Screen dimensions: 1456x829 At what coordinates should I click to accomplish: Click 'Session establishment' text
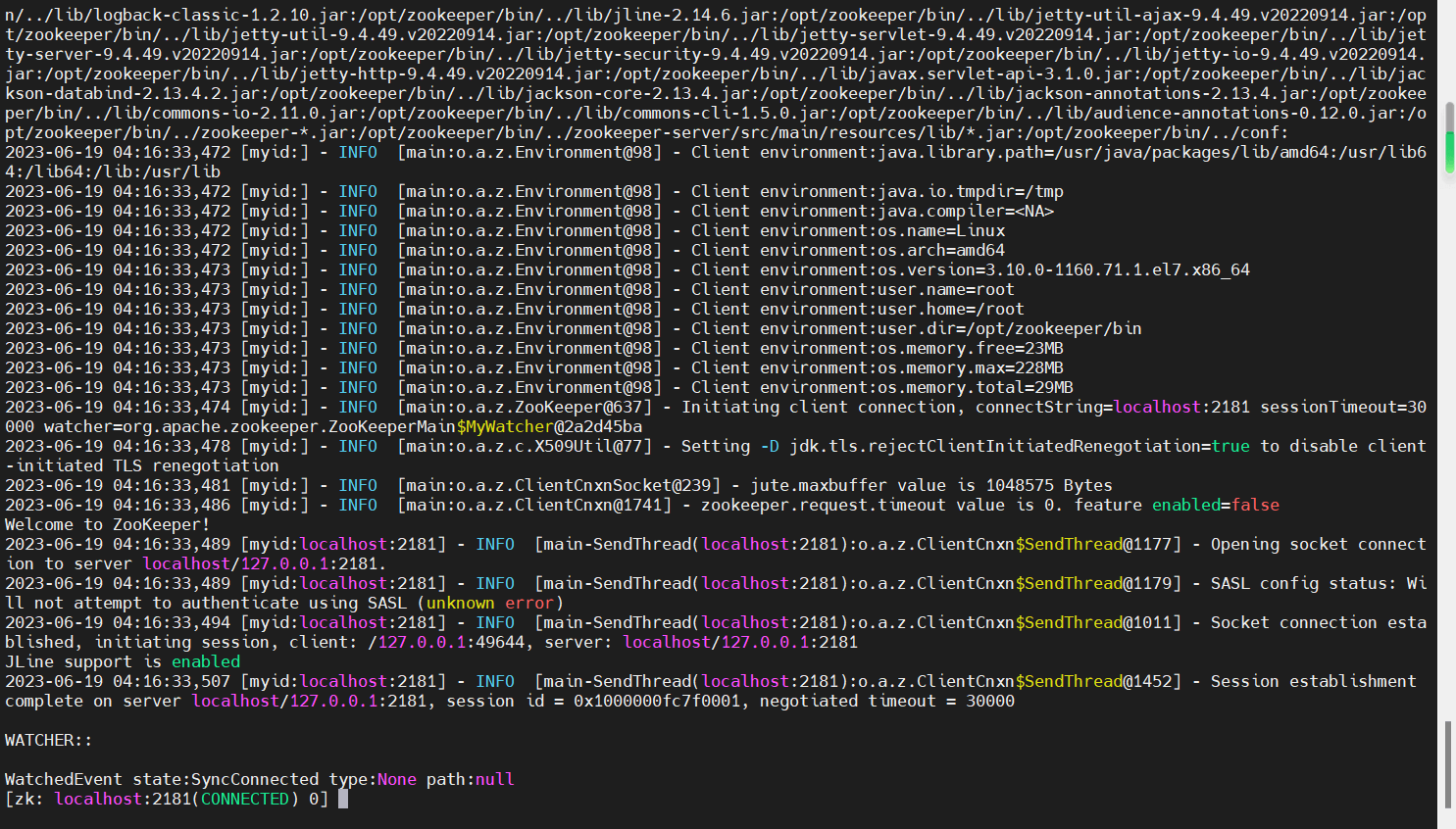pyautogui.click(x=1314, y=681)
